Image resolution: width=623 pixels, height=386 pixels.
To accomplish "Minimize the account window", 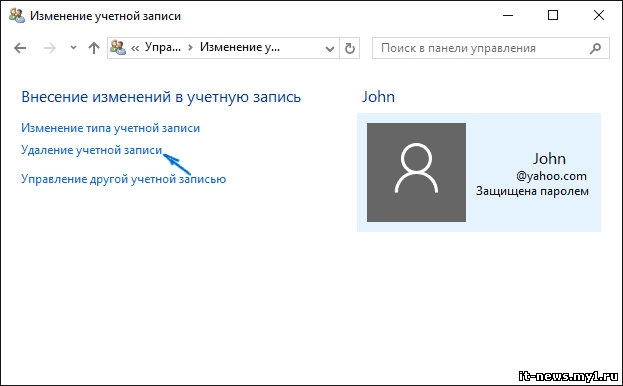I will pos(508,15).
